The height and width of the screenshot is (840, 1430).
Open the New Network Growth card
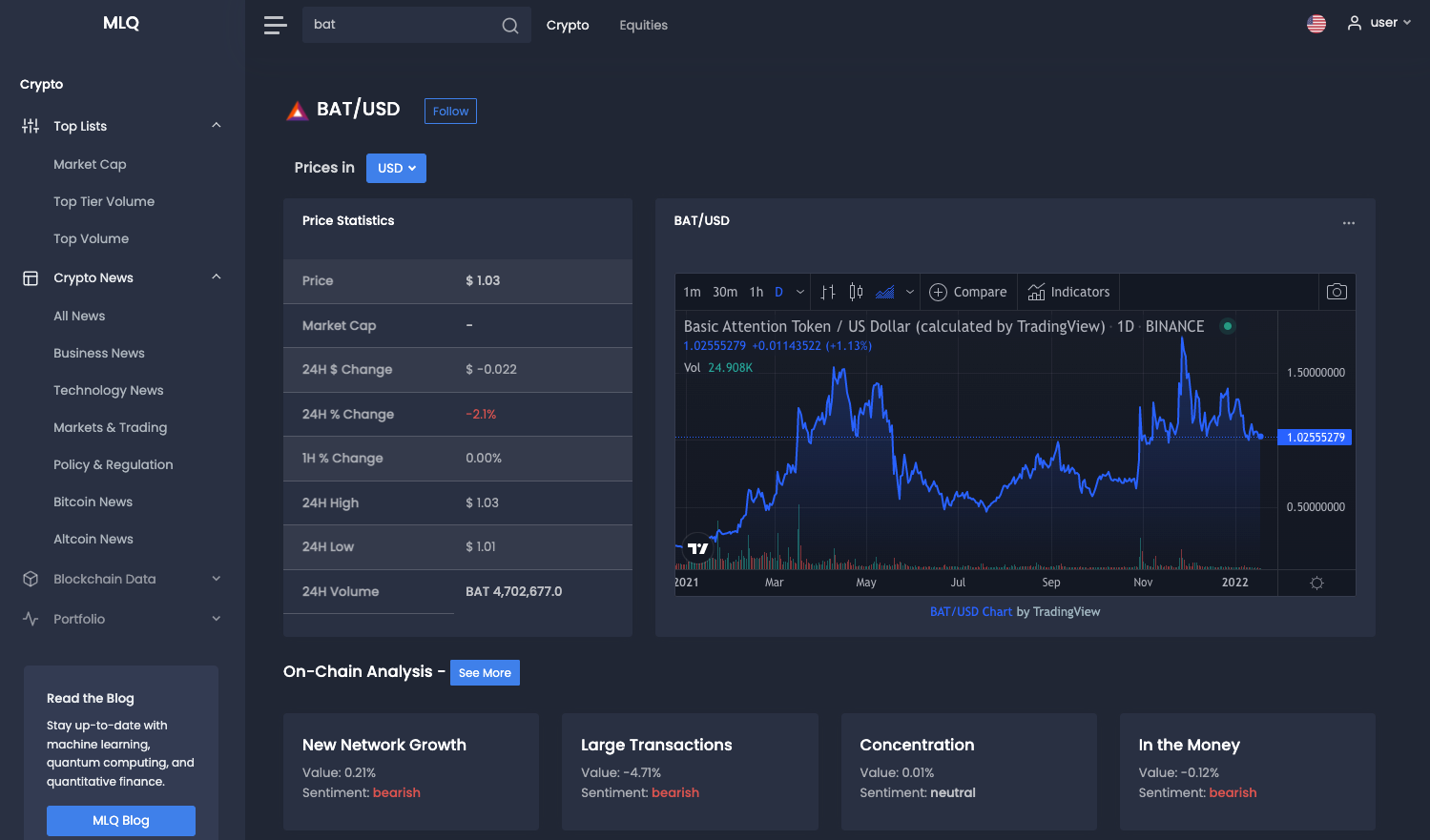[411, 771]
